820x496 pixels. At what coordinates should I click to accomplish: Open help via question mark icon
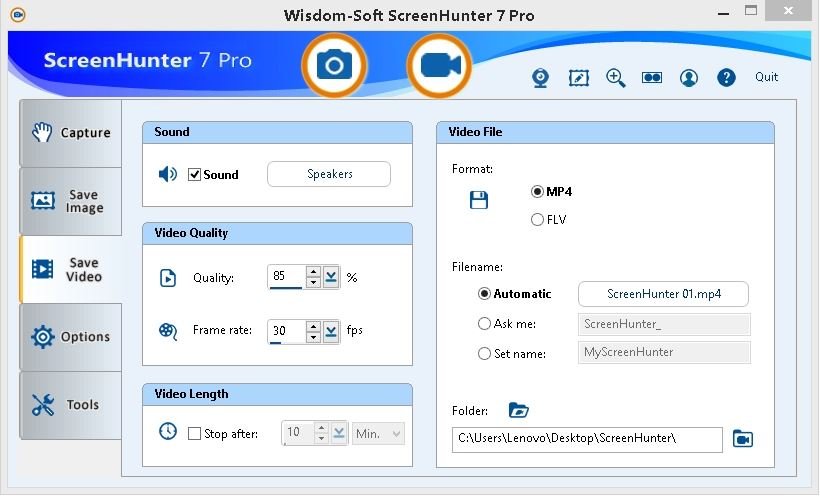click(x=727, y=78)
